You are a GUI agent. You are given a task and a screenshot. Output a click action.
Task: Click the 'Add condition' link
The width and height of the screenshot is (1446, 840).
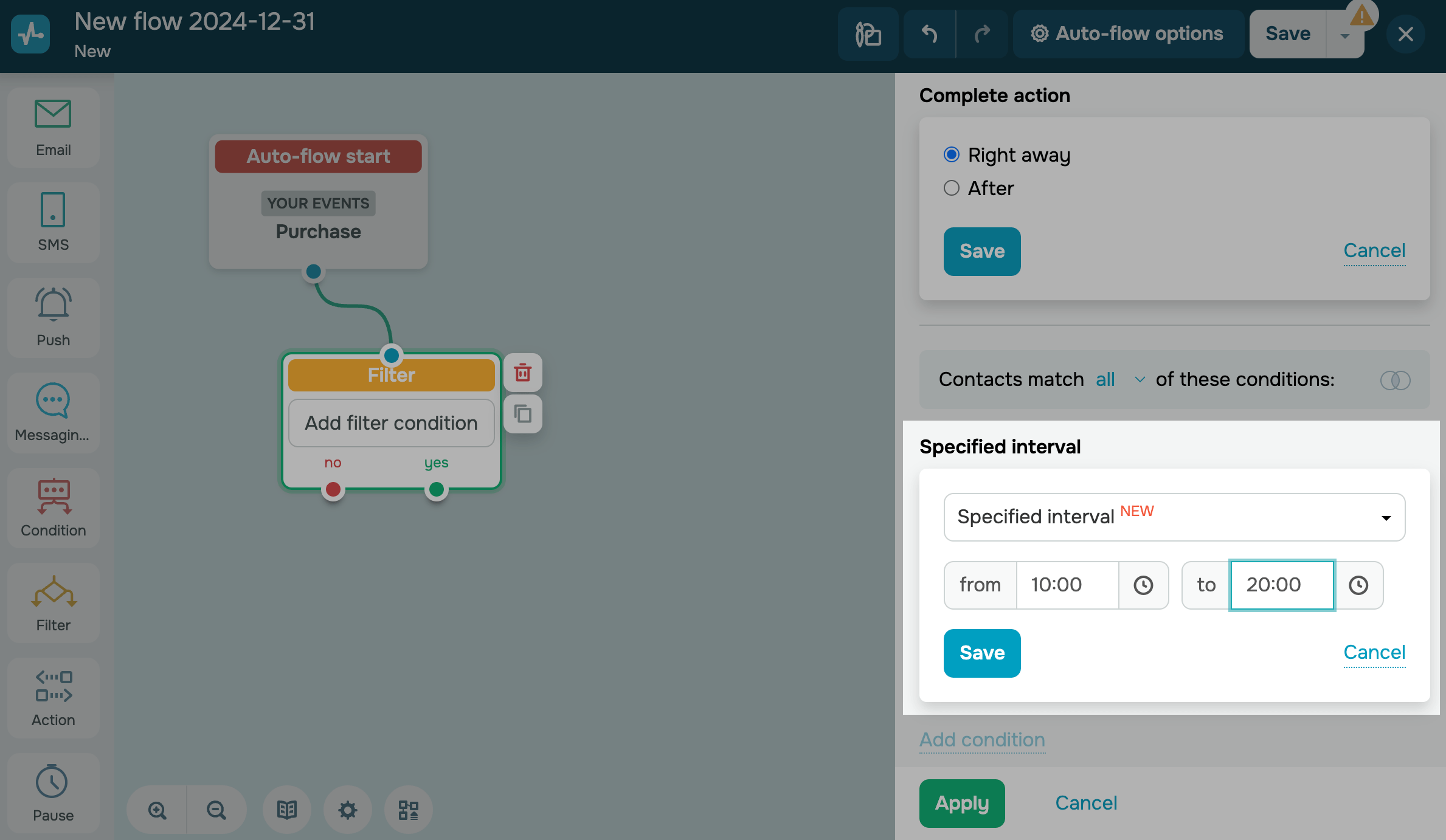click(x=981, y=740)
